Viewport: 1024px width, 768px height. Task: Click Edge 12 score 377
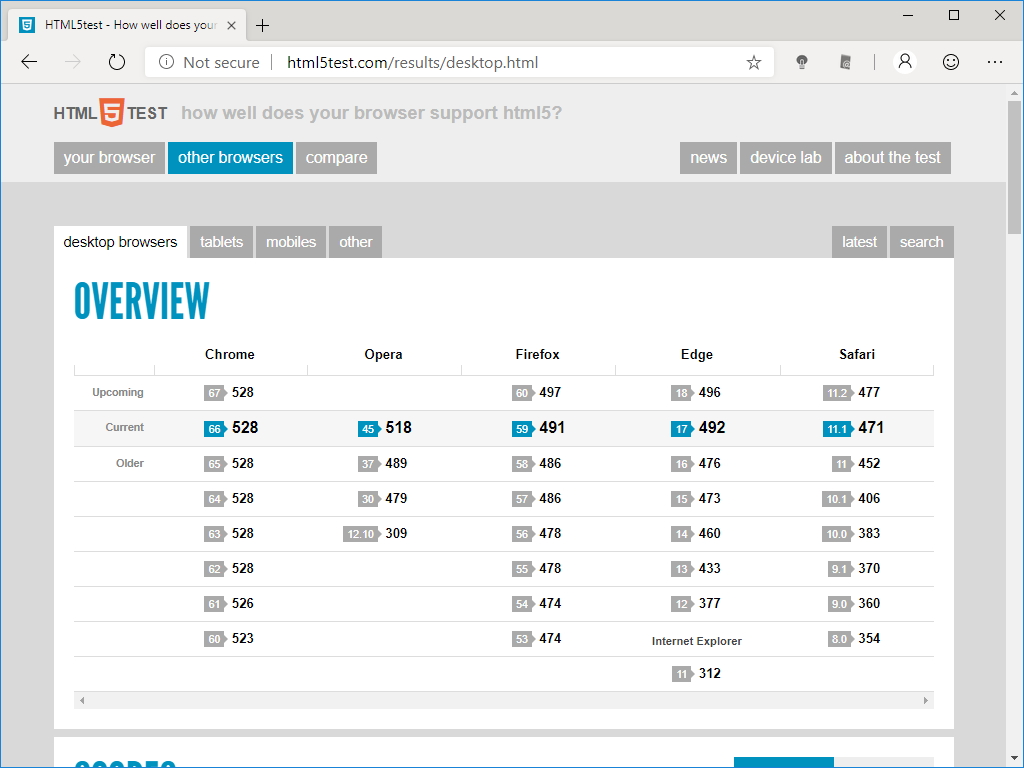[696, 603]
